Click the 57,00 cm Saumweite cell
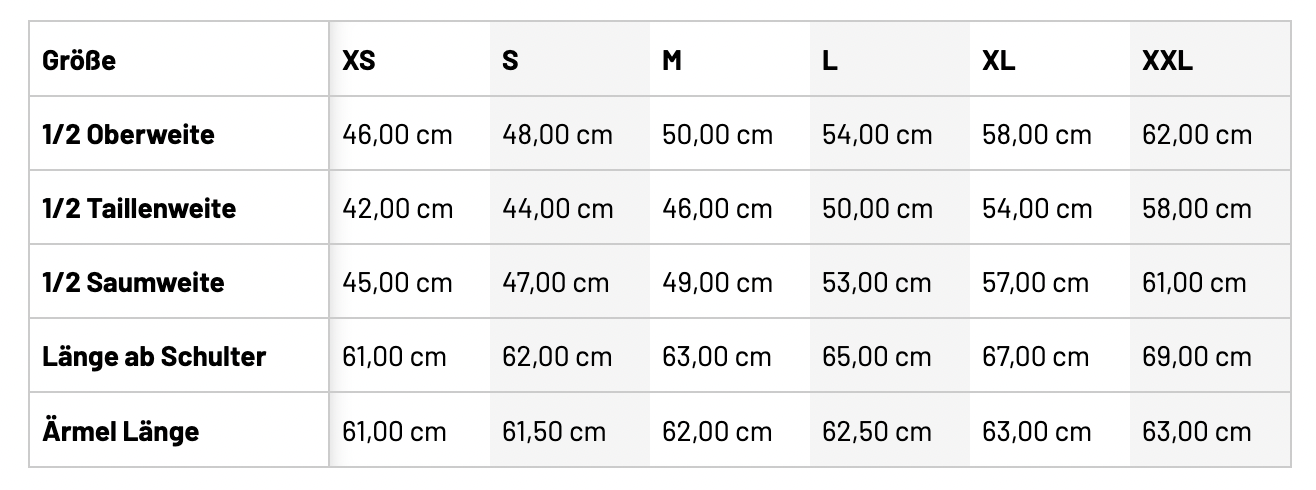The width and height of the screenshot is (1316, 490). pyautogui.click(x=1036, y=282)
